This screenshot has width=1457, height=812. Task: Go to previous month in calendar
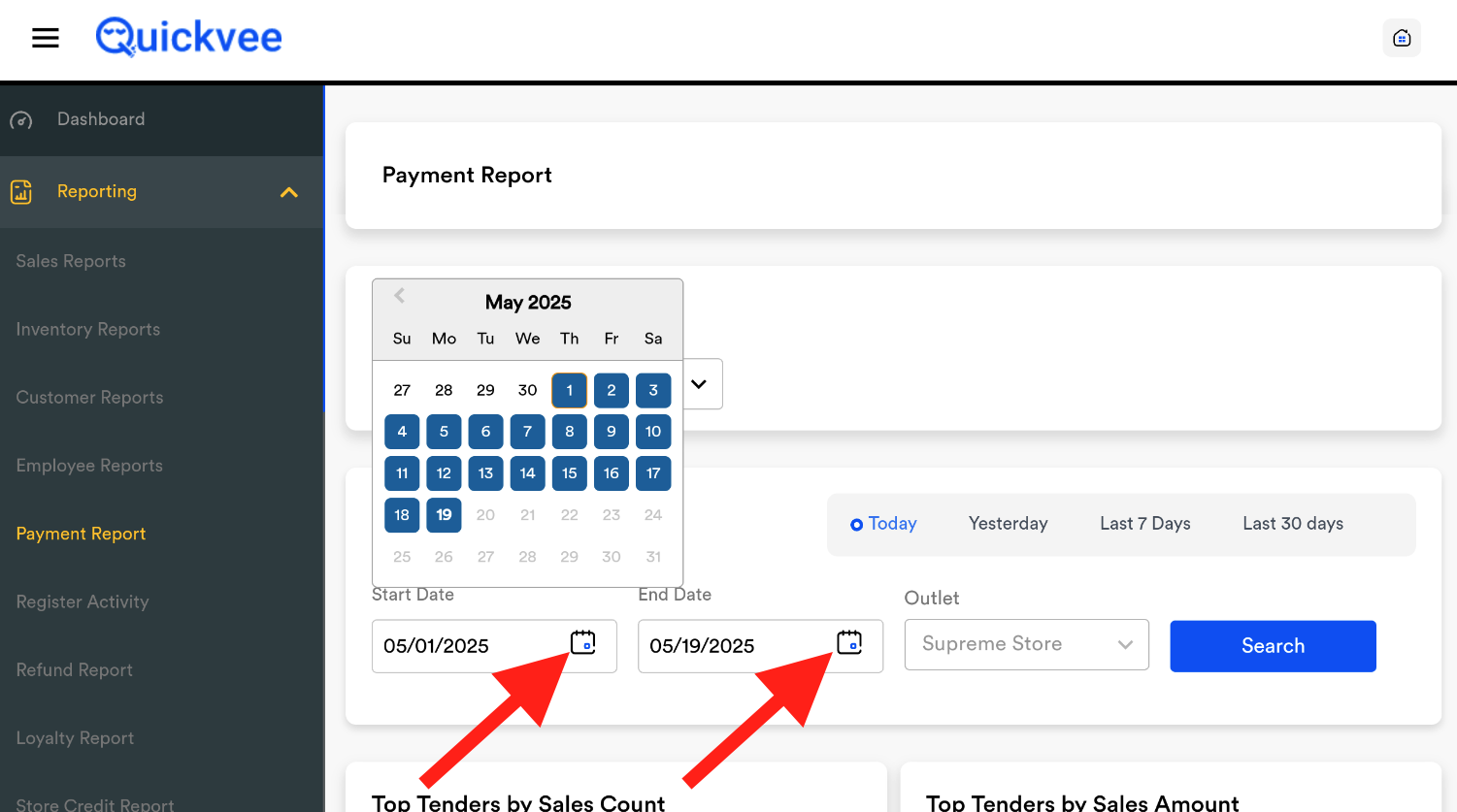399,296
